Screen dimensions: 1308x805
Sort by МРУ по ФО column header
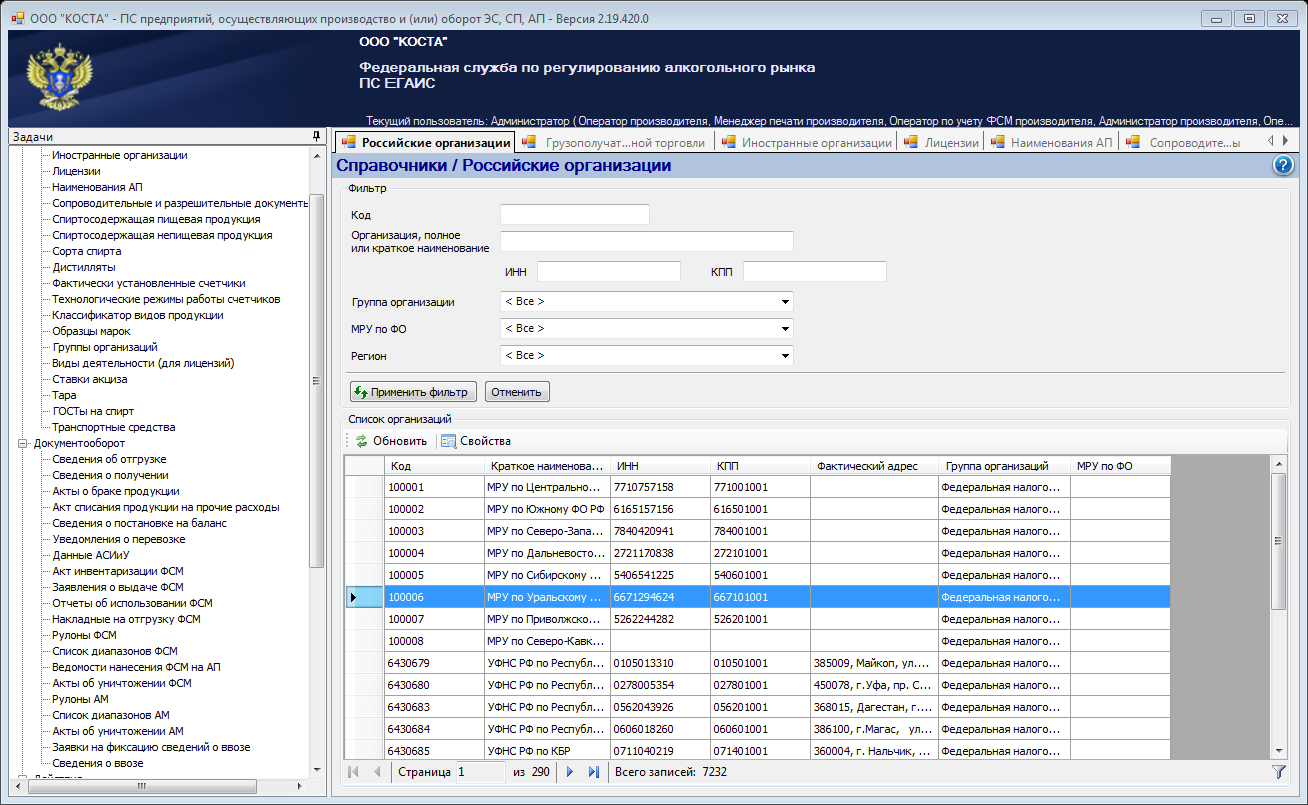pyautogui.click(x=1120, y=466)
